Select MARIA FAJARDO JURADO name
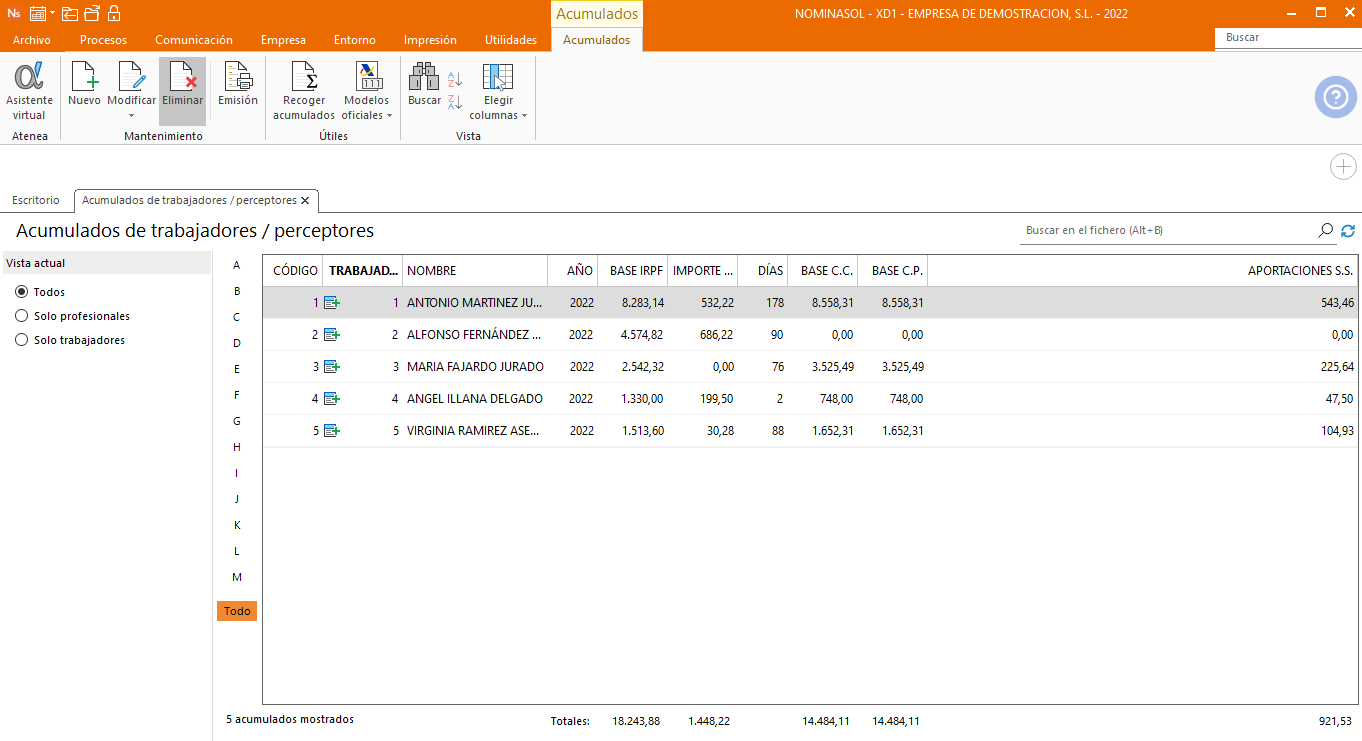 coord(475,366)
